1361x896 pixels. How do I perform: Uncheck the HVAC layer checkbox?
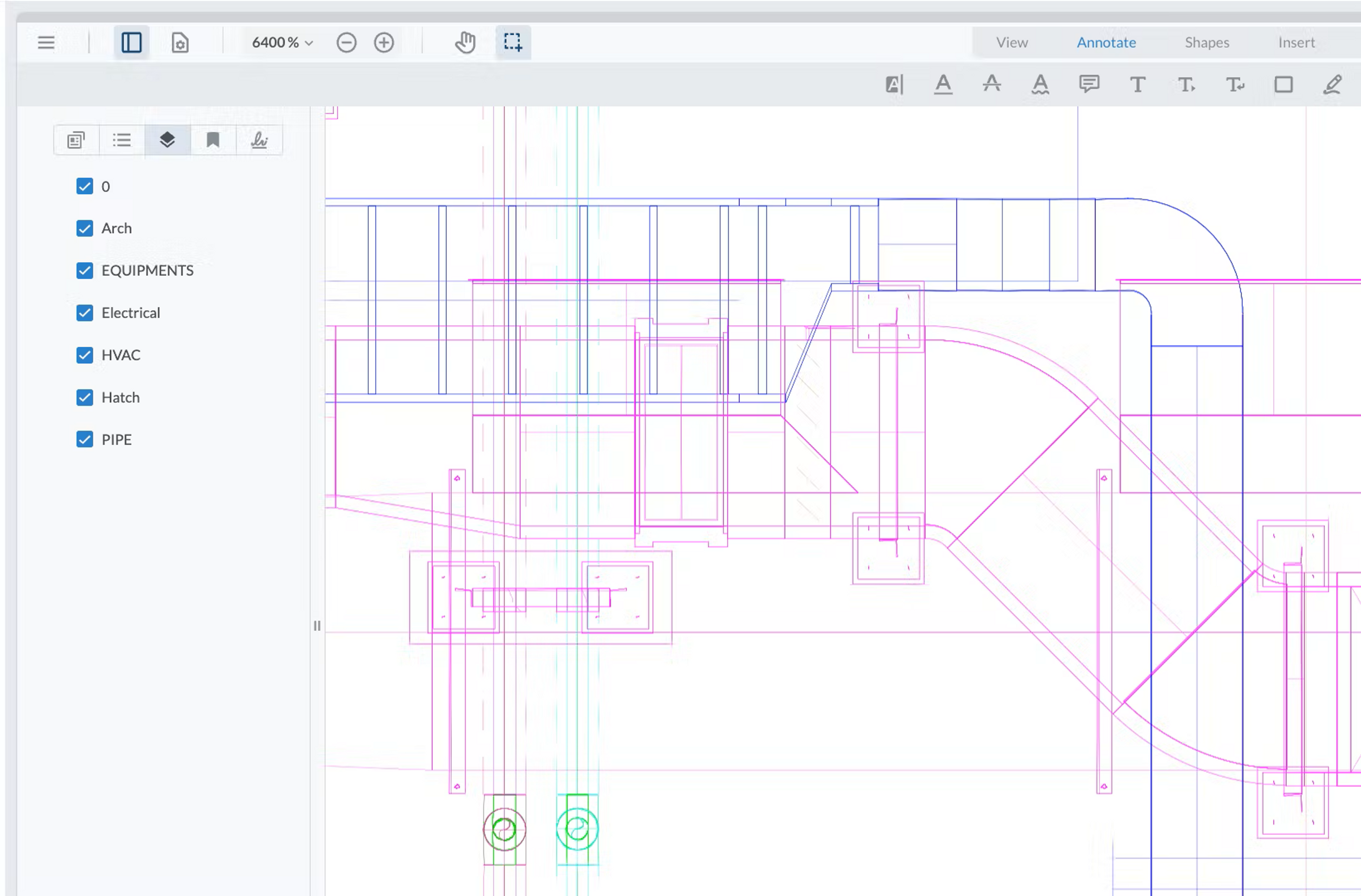tap(85, 355)
